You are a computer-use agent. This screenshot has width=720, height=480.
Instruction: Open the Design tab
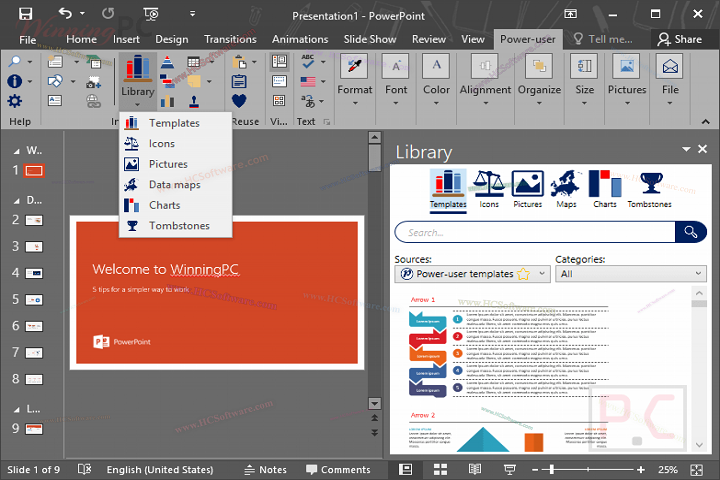point(172,40)
